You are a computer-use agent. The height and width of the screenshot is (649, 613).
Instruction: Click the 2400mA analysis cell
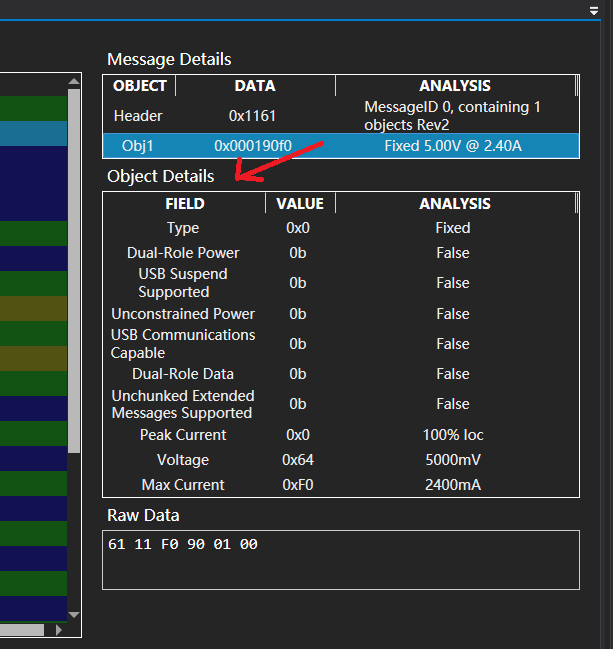pyautogui.click(x=453, y=485)
